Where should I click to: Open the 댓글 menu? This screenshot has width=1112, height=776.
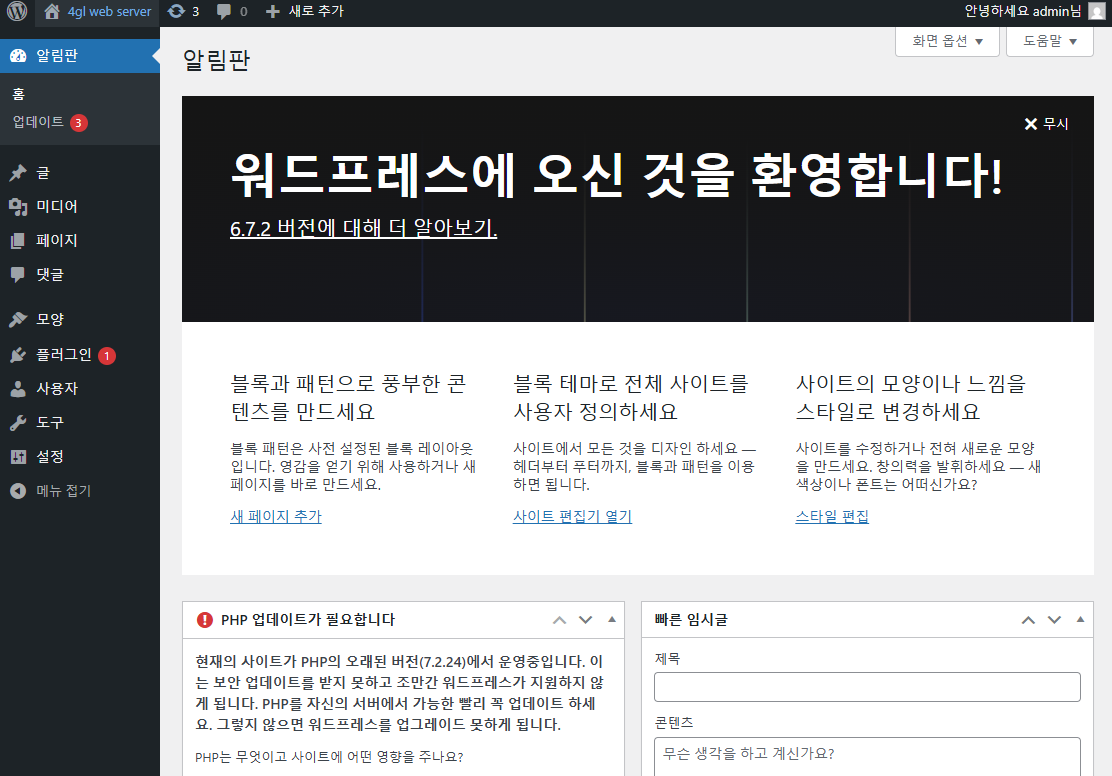79,275
